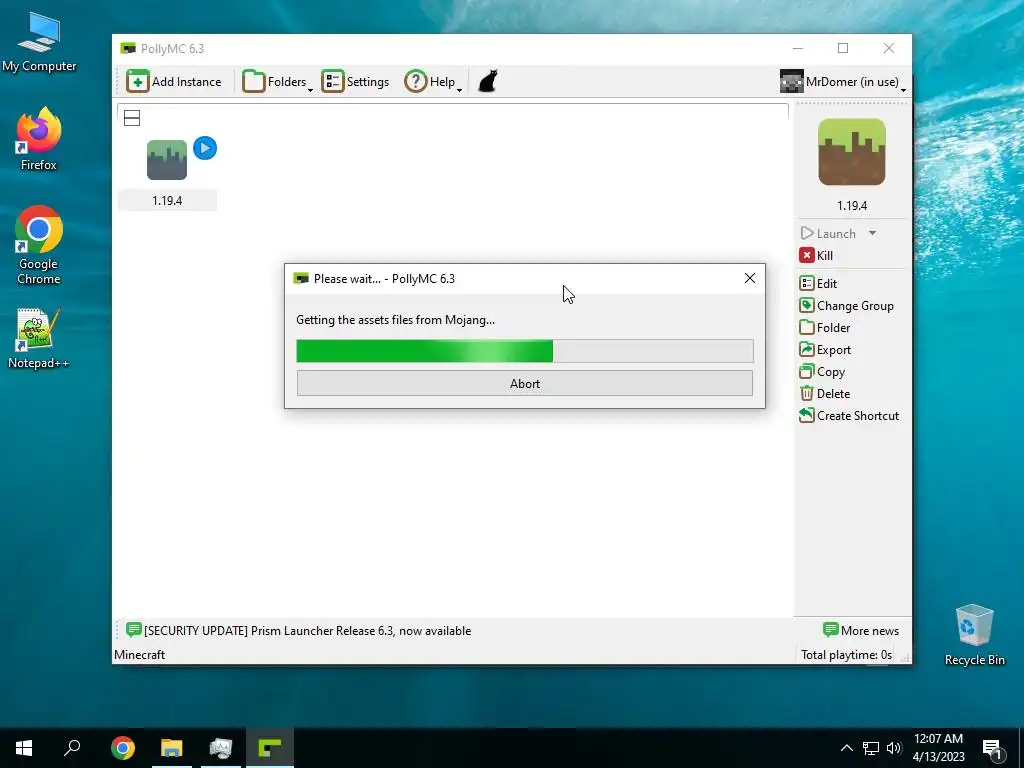The height and width of the screenshot is (768, 1024).
Task: Click the network tray icon
Action: pos(871,748)
